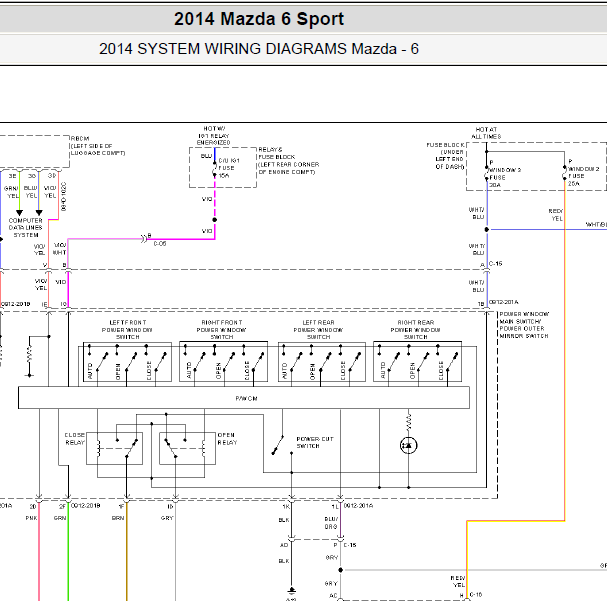607x601 pixels.
Task: Click the "OPEN RELAY" label
Action: [227, 439]
